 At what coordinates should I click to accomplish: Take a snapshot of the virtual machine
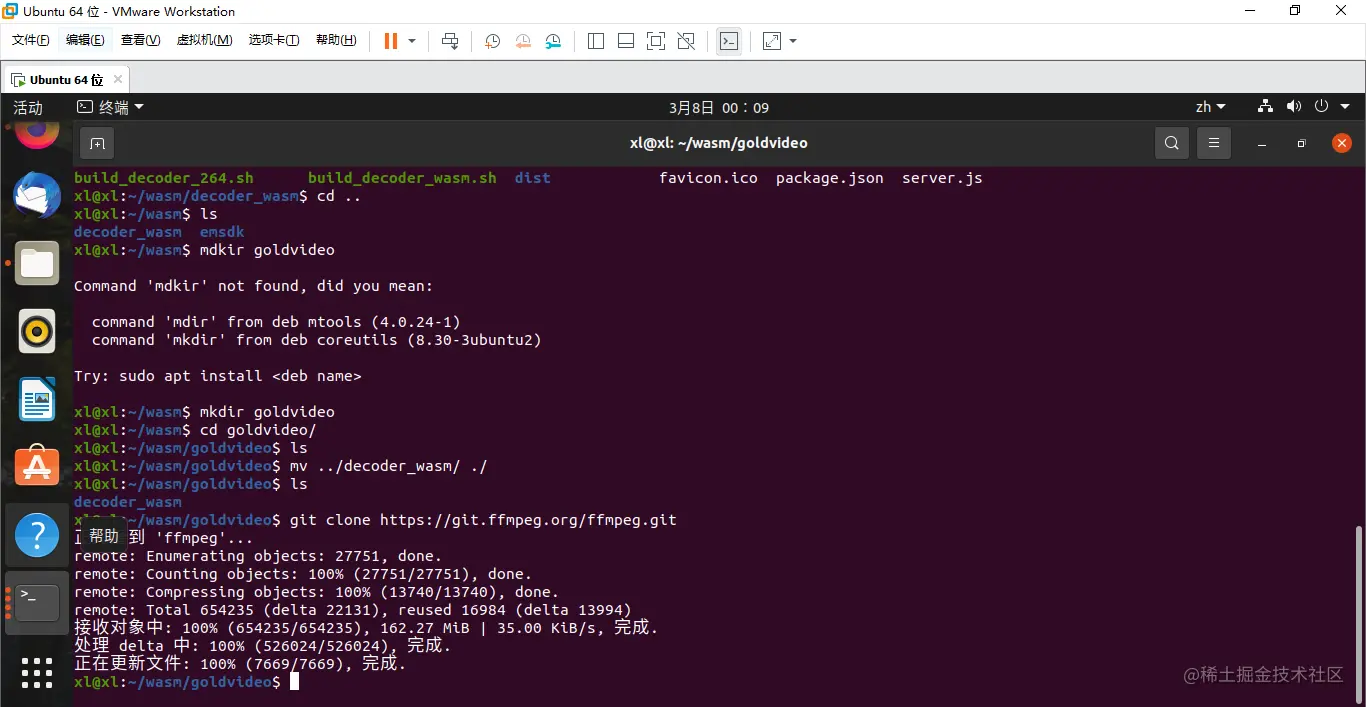pyautogui.click(x=492, y=41)
